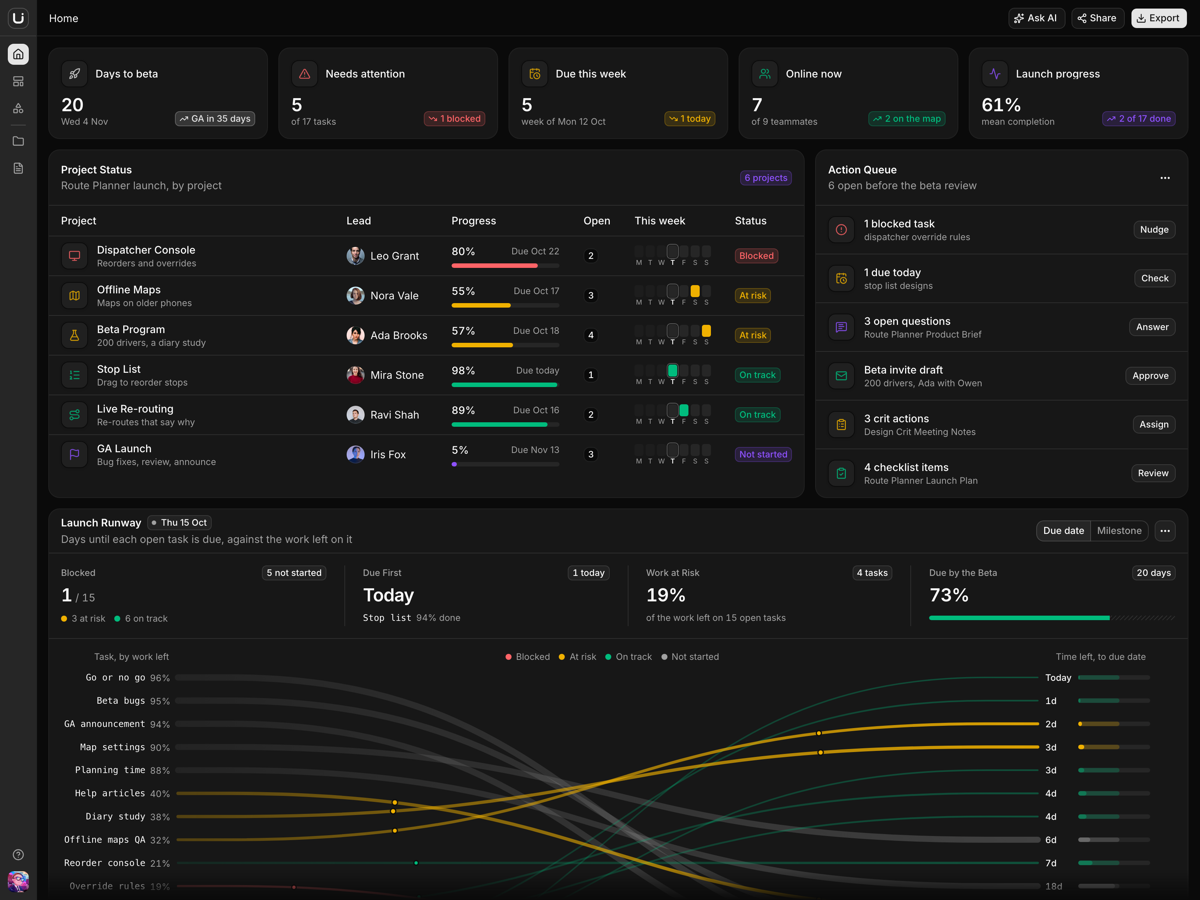Click the list icon for Stop List
This screenshot has height=900, width=1200.
[74, 375]
